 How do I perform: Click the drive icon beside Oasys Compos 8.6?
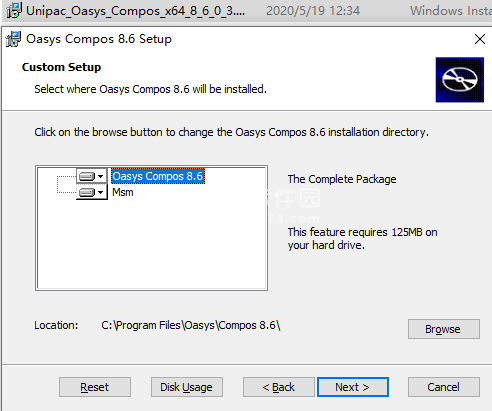click(87, 176)
